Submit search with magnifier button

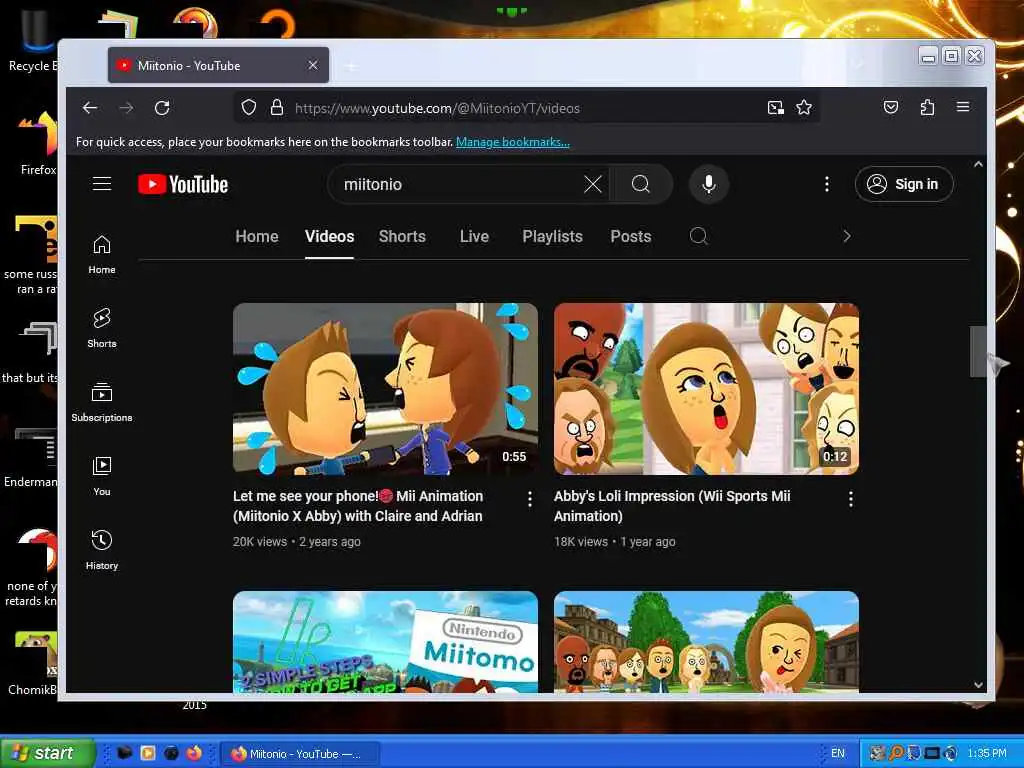tap(641, 184)
